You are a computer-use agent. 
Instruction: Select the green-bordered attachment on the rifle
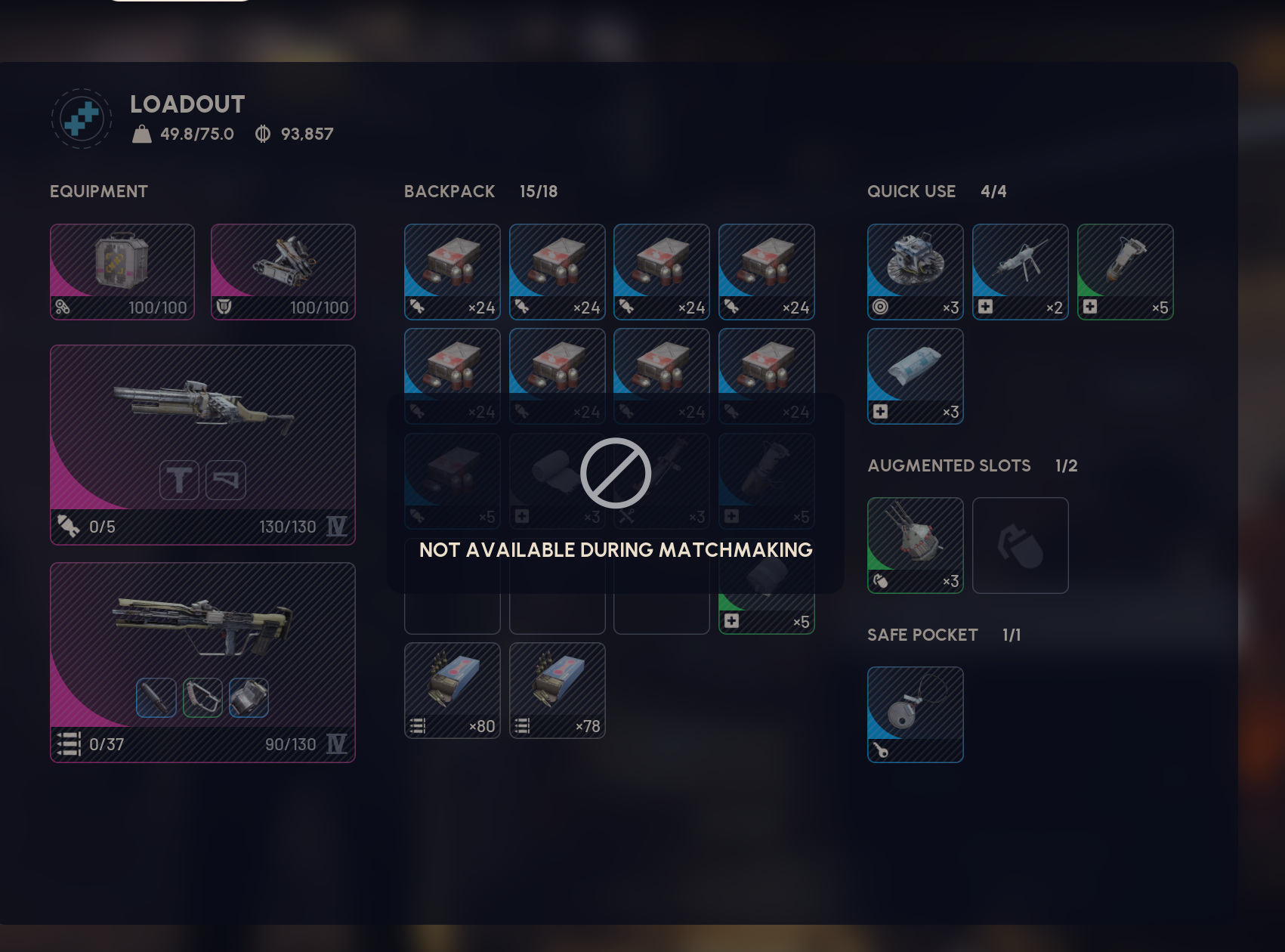[202, 697]
